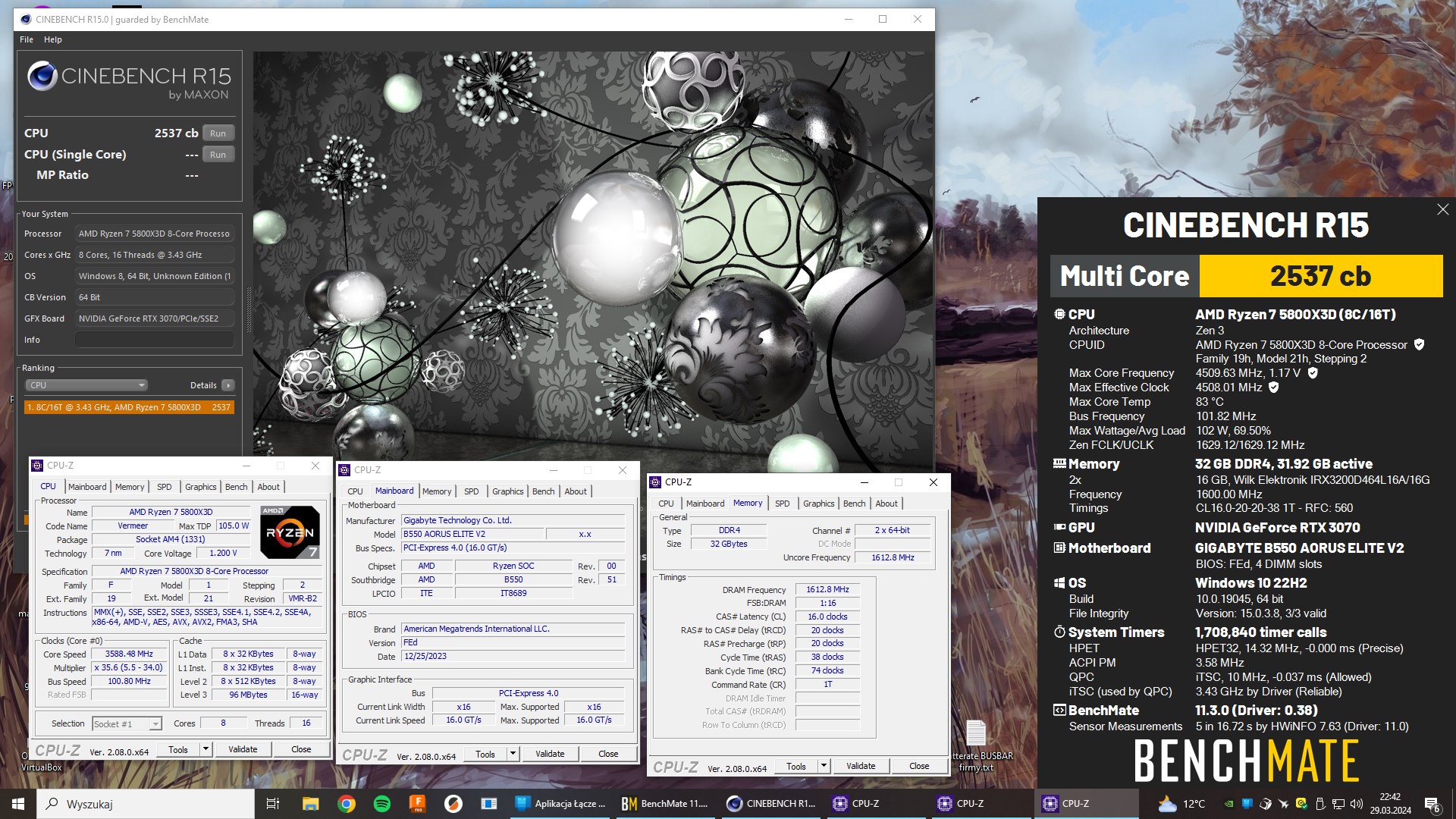This screenshot has height=819, width=1456.
Task: Click the CPUID verified shield icon
Action: tap(1419, 344)
